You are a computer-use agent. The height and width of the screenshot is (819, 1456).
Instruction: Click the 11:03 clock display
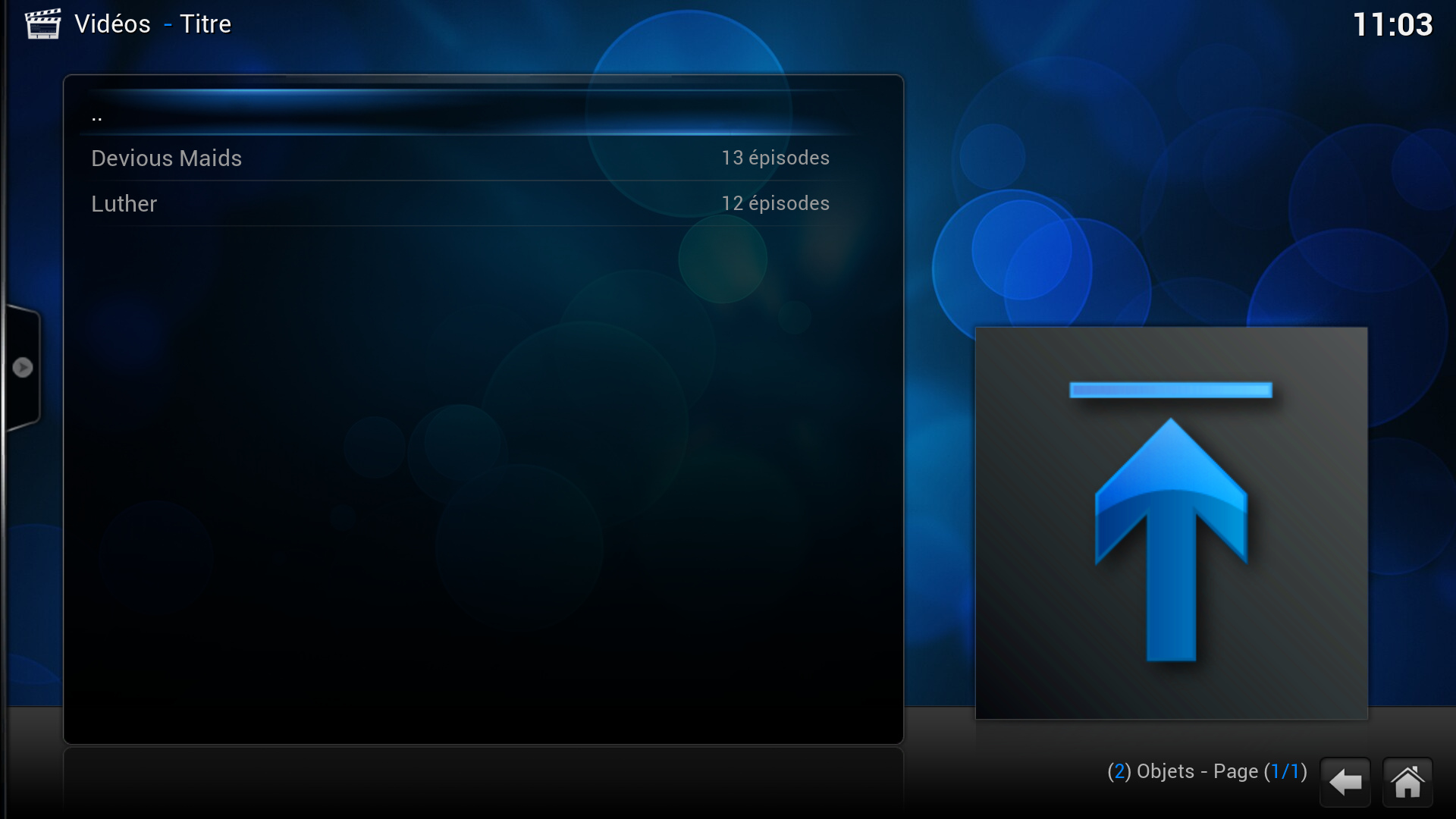1392,25
